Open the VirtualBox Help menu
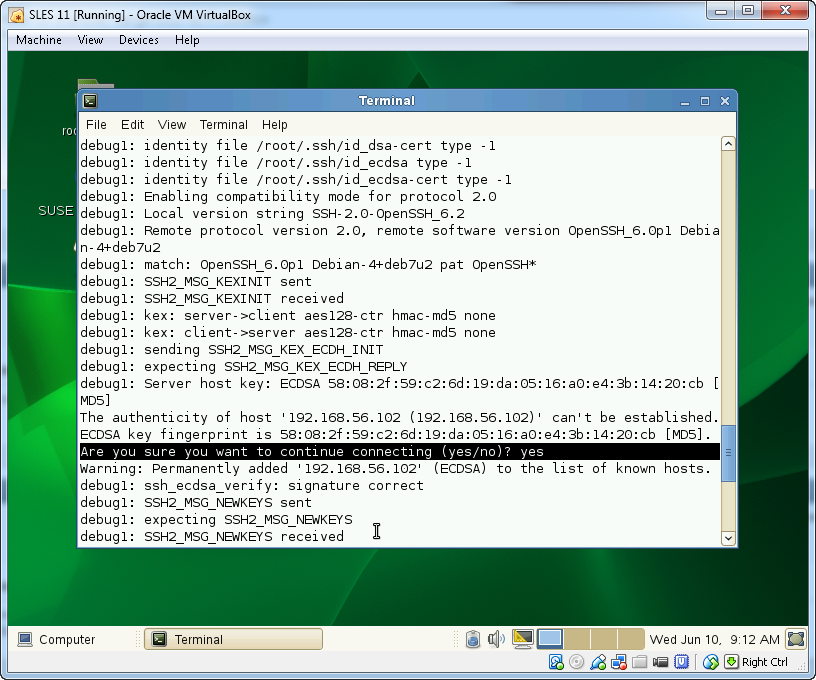 [187, 40]
